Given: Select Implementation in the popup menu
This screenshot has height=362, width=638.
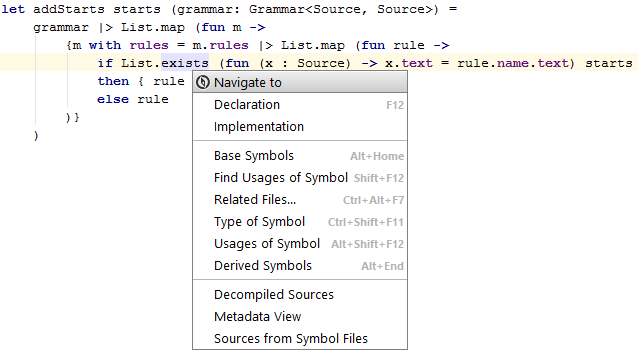Looking at the screenshot, I should point(300,126).
